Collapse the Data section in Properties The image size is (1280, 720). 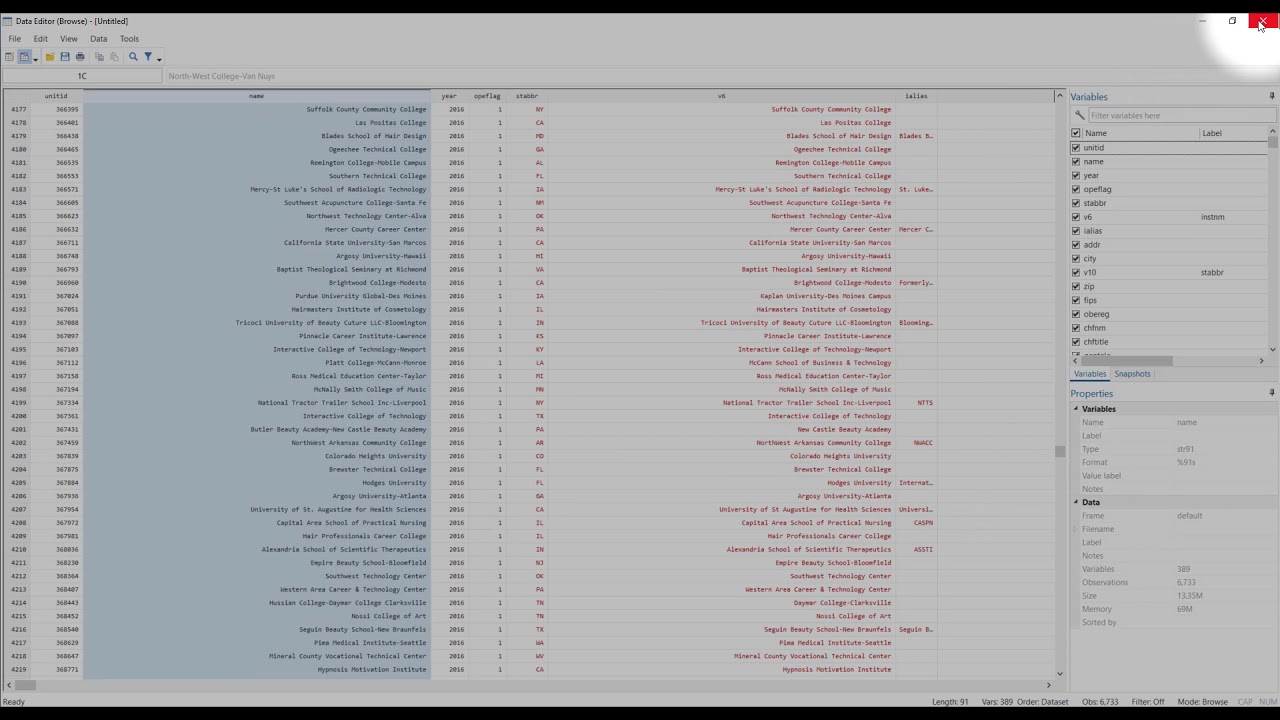point(1076,502)
